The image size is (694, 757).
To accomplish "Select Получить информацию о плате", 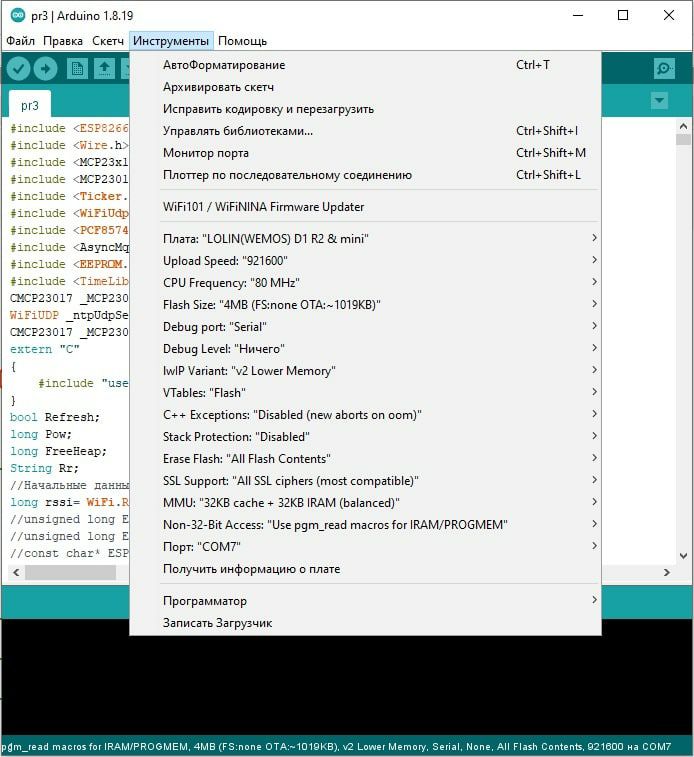I will click(365, 569).
